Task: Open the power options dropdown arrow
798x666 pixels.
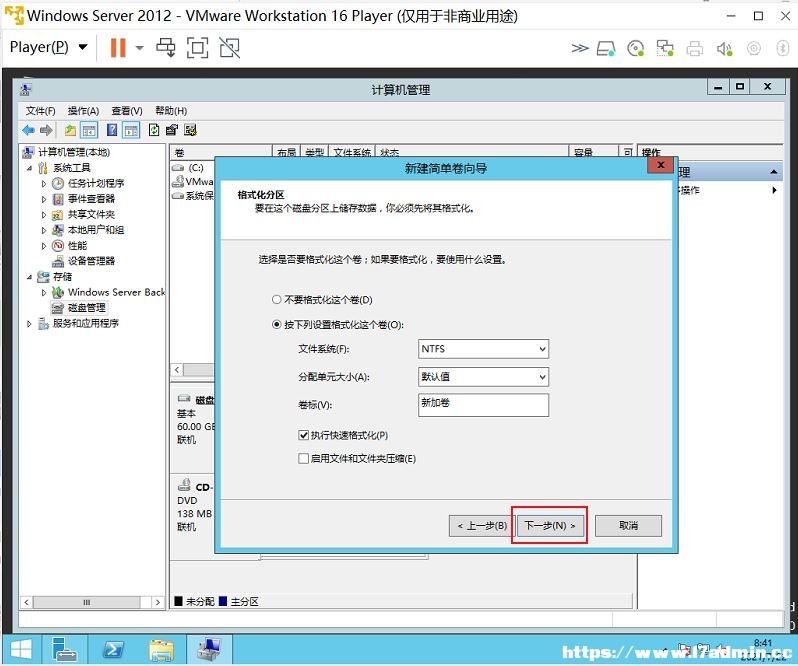Action: point(139,48)
